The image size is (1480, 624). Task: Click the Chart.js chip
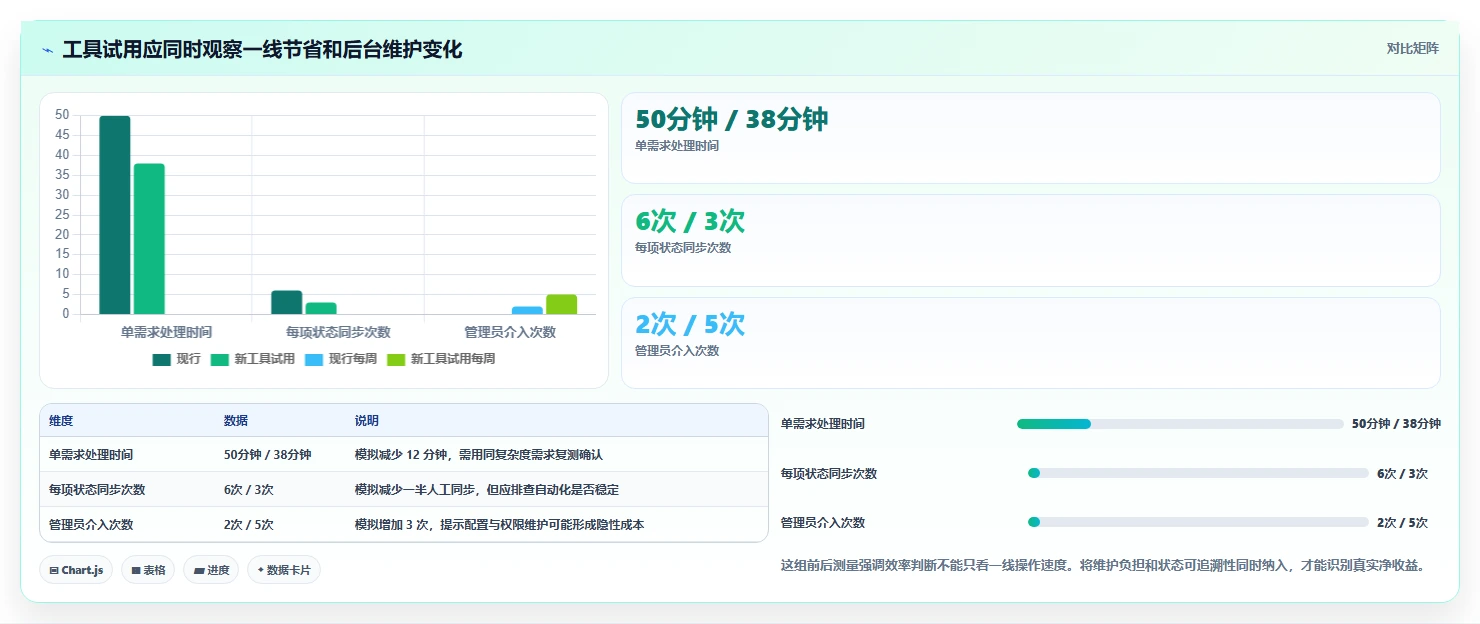[x=76, y=570]
